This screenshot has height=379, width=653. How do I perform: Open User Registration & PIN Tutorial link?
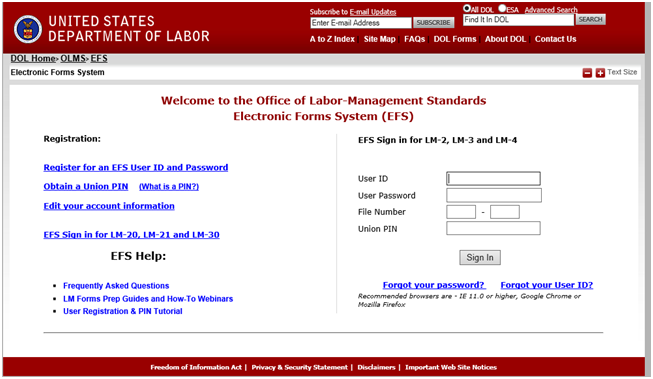click(122, 311)
